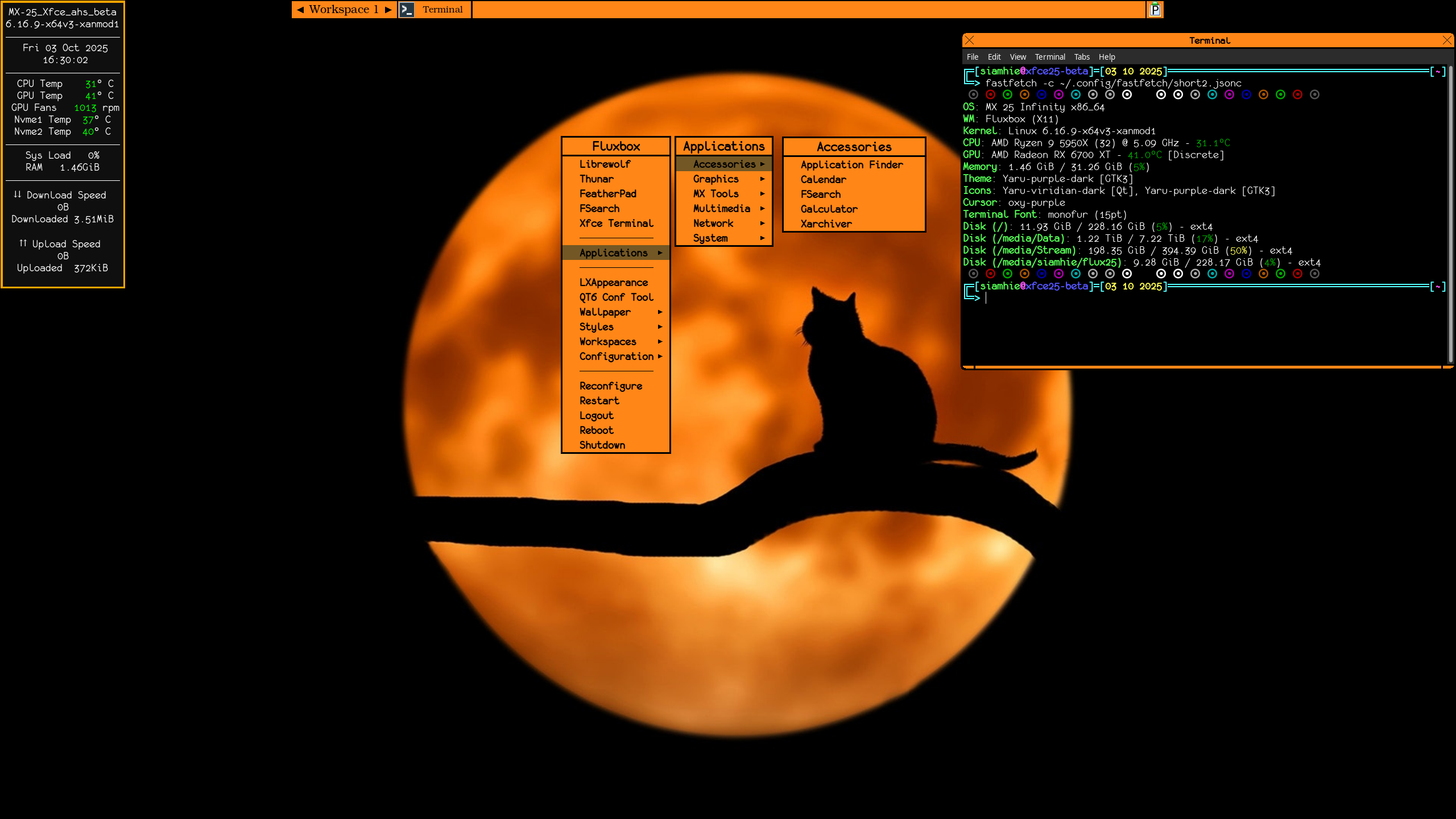Open the Tabs menu in terminal

click(x=1081, y=57)
